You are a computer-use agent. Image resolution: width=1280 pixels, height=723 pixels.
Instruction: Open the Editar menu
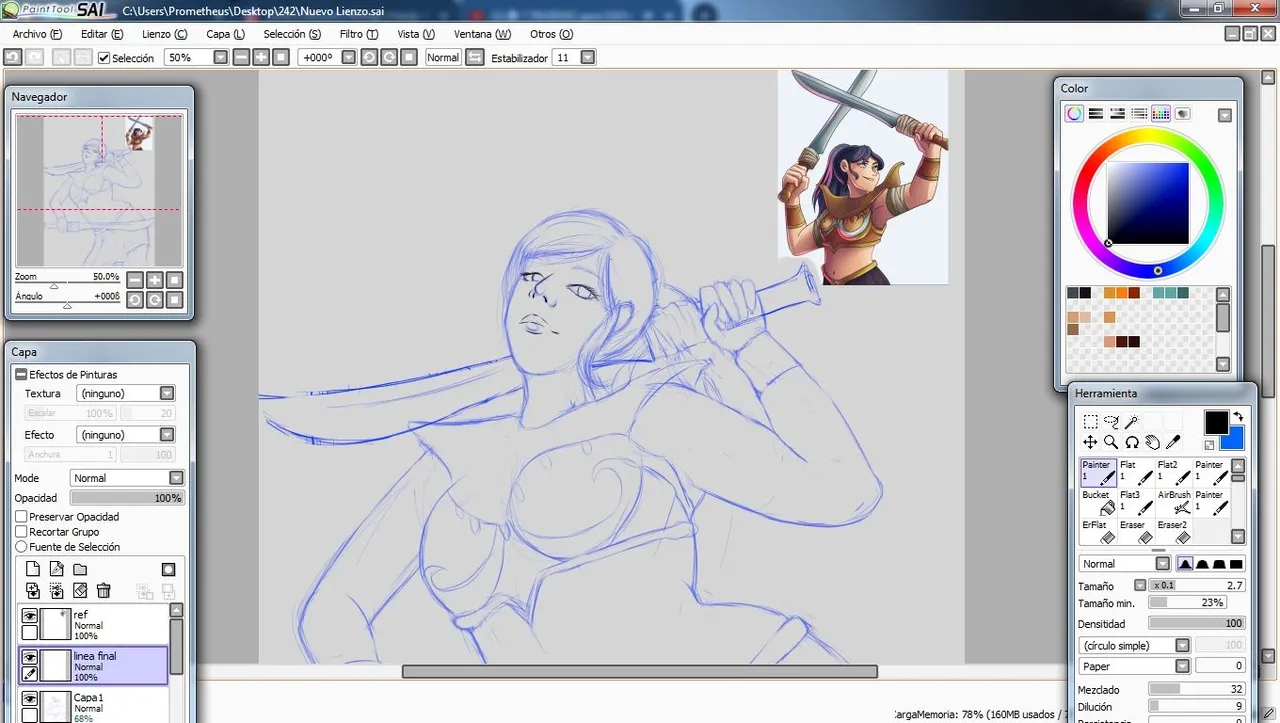102,34
